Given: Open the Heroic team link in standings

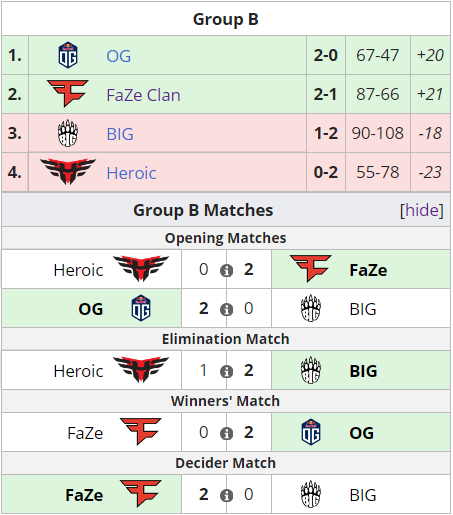Looking at the screenshot, I should tap(131, 173).
